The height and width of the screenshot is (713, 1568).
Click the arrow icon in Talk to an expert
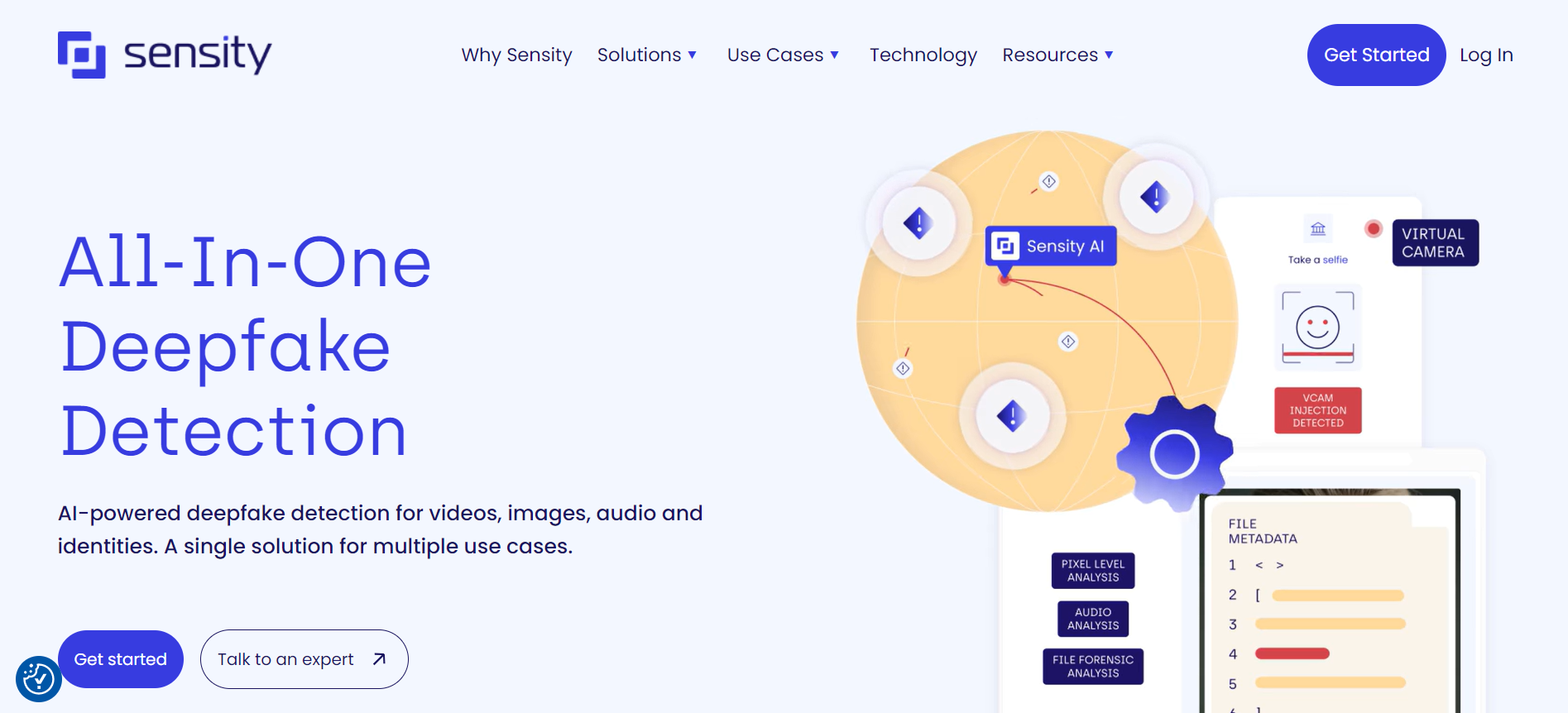pos(379,659)
